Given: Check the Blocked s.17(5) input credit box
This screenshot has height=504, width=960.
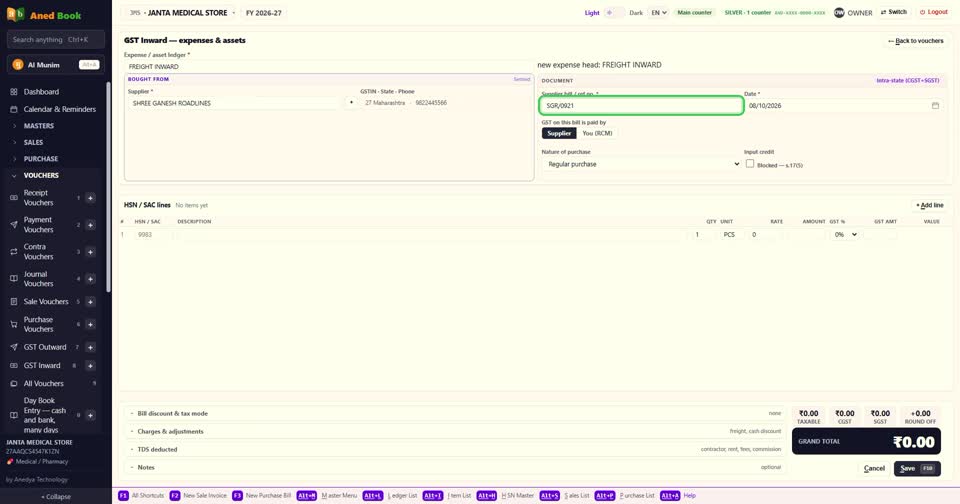Looking at the screenshot, I should (x=750, y=164).
